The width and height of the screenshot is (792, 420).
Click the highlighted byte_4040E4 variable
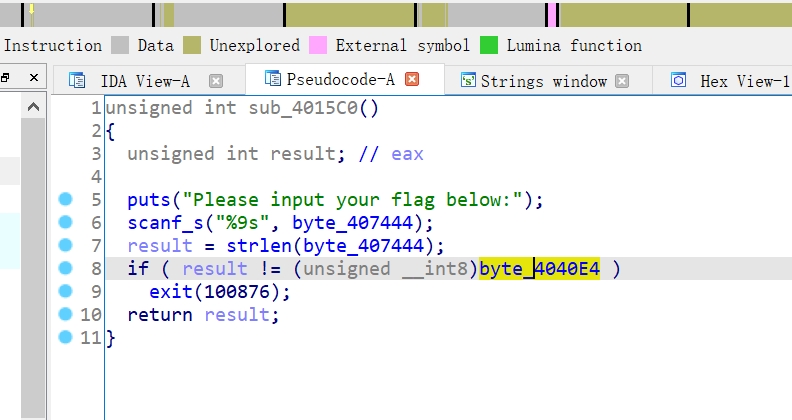pyautogui.click(x=539, y=268)
